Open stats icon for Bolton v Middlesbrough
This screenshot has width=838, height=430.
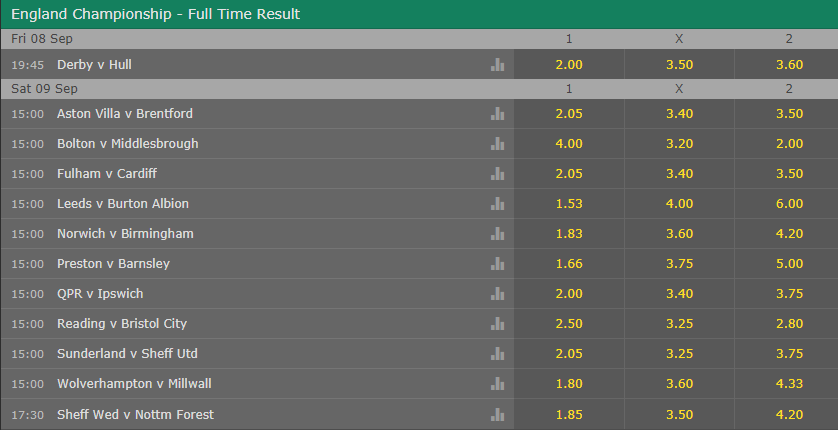point(497,144)
